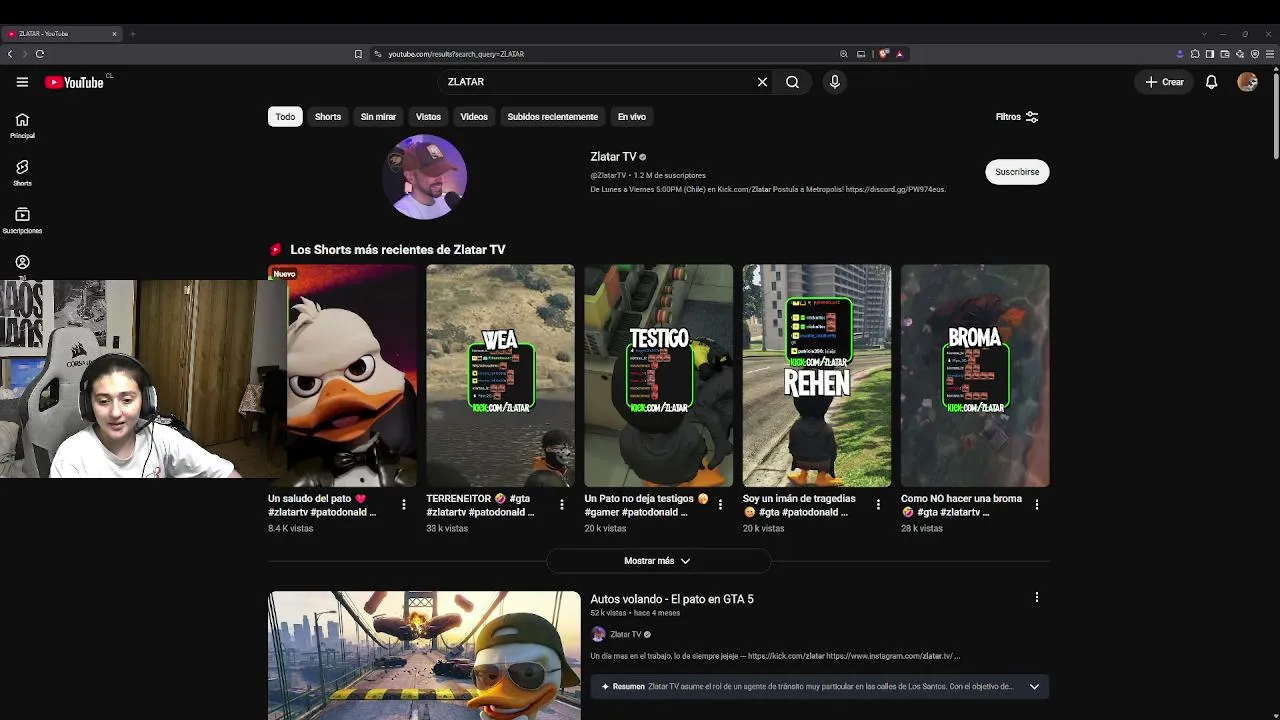Open the zoom magnifier in address bar
This screenshot has width=1280, height=720.
coord(844,54)
